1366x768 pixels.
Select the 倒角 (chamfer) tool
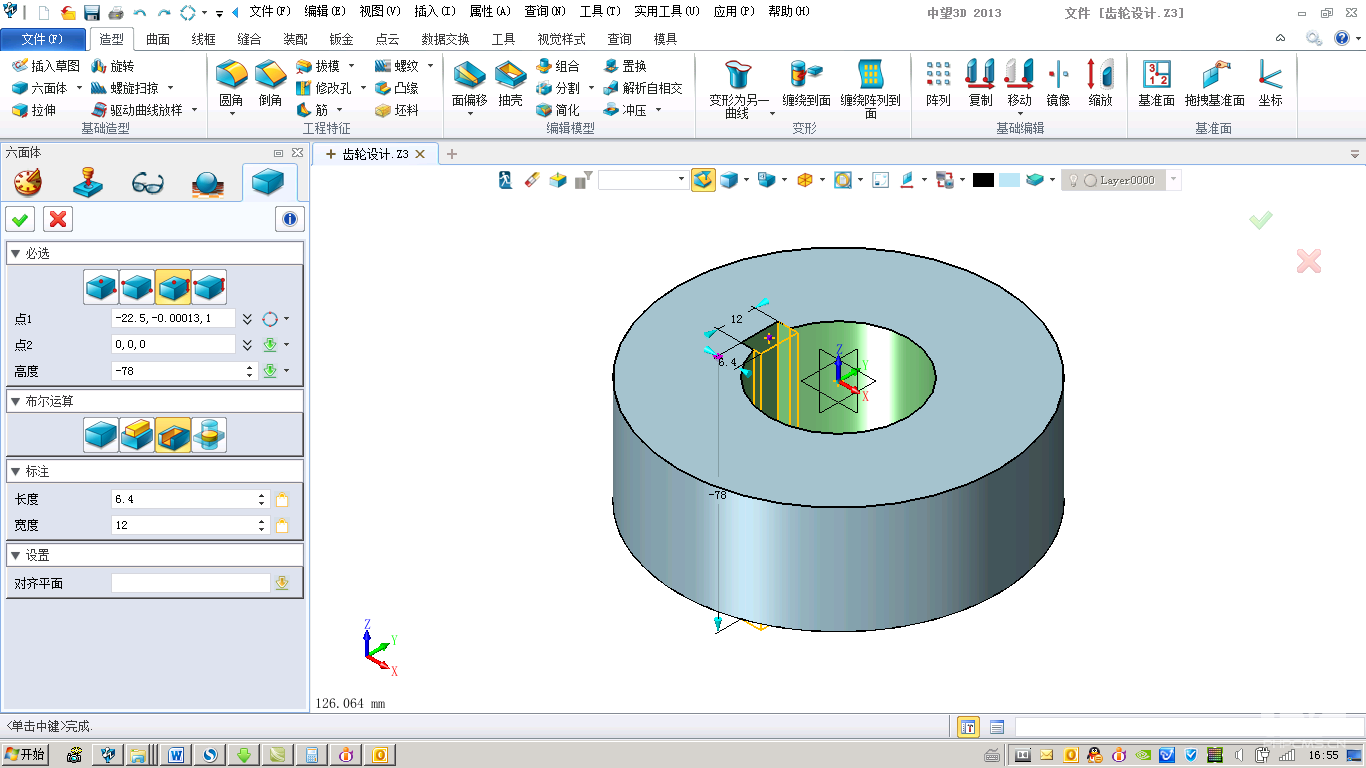point(269,78)
